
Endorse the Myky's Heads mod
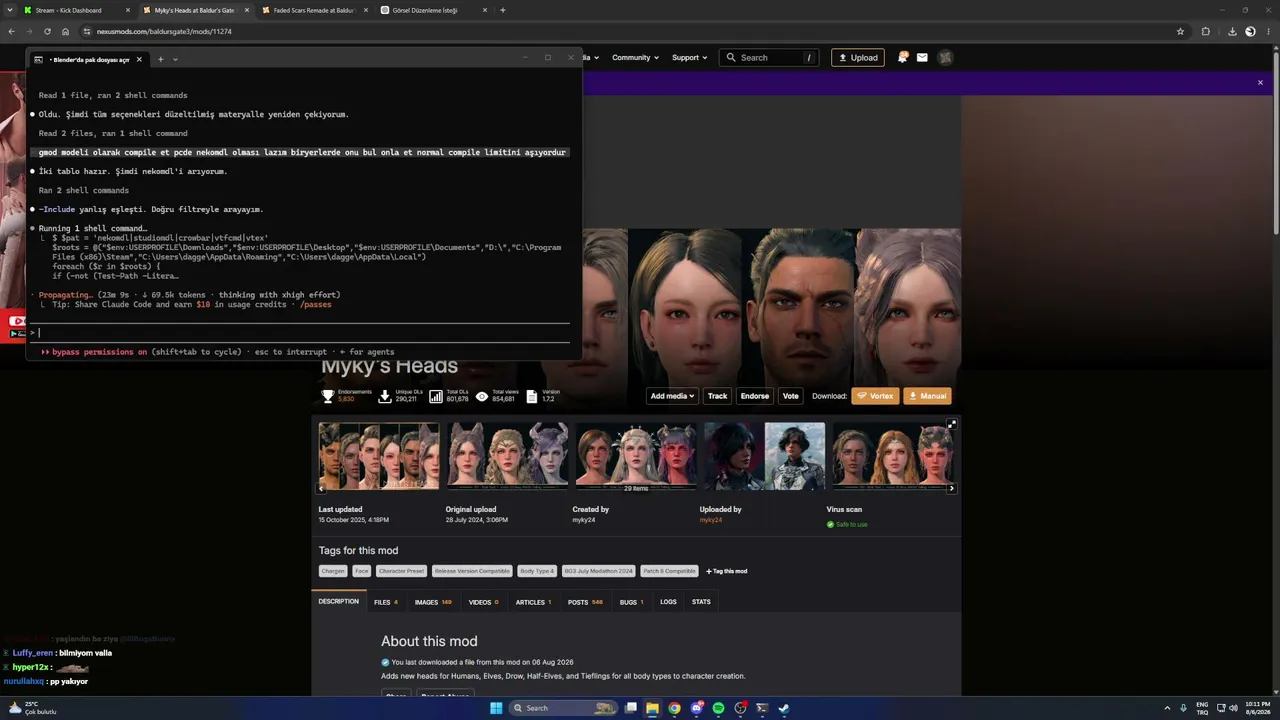click(755, 396)
